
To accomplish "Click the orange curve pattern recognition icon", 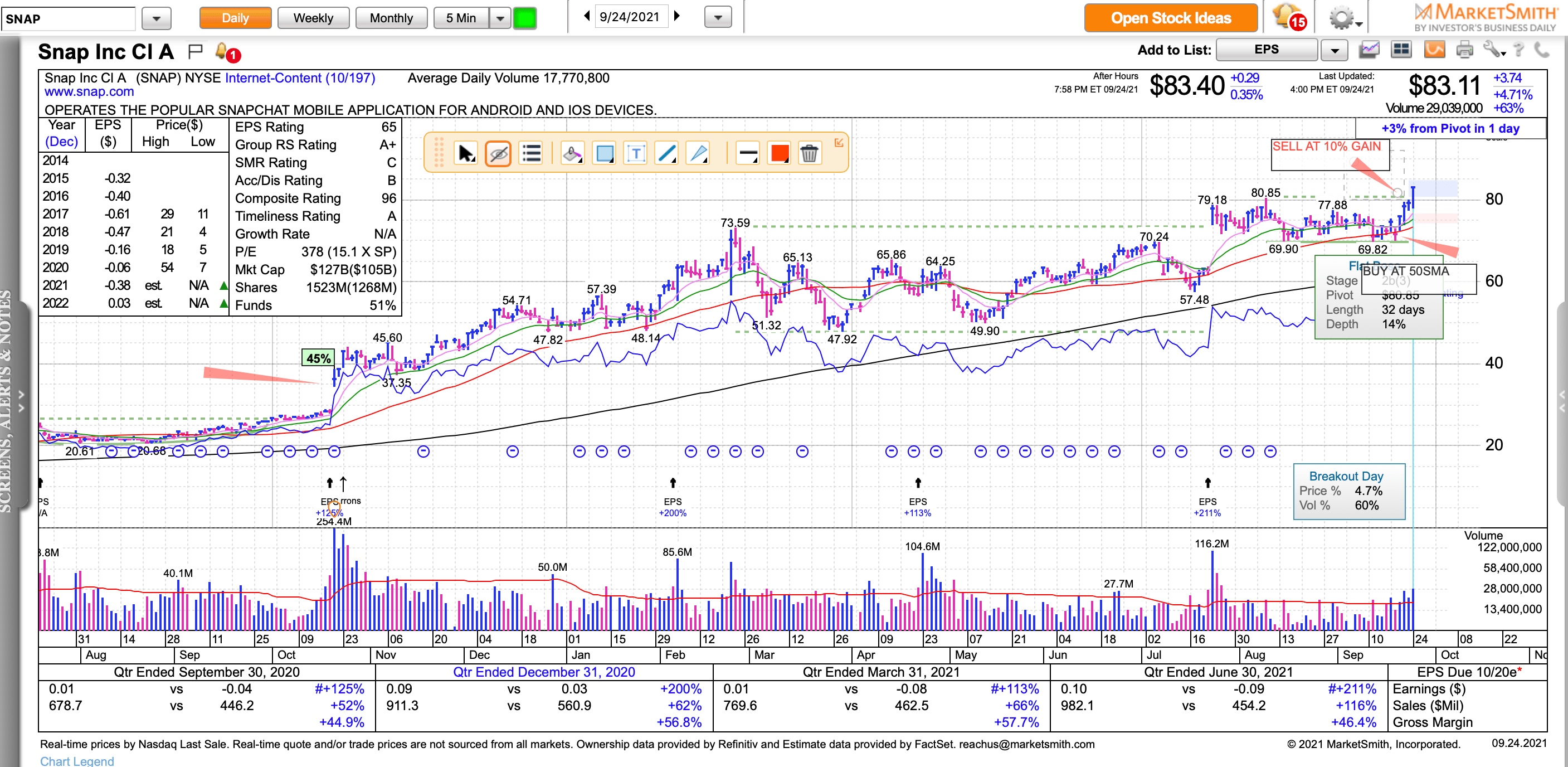I will tap(1434, 49).
